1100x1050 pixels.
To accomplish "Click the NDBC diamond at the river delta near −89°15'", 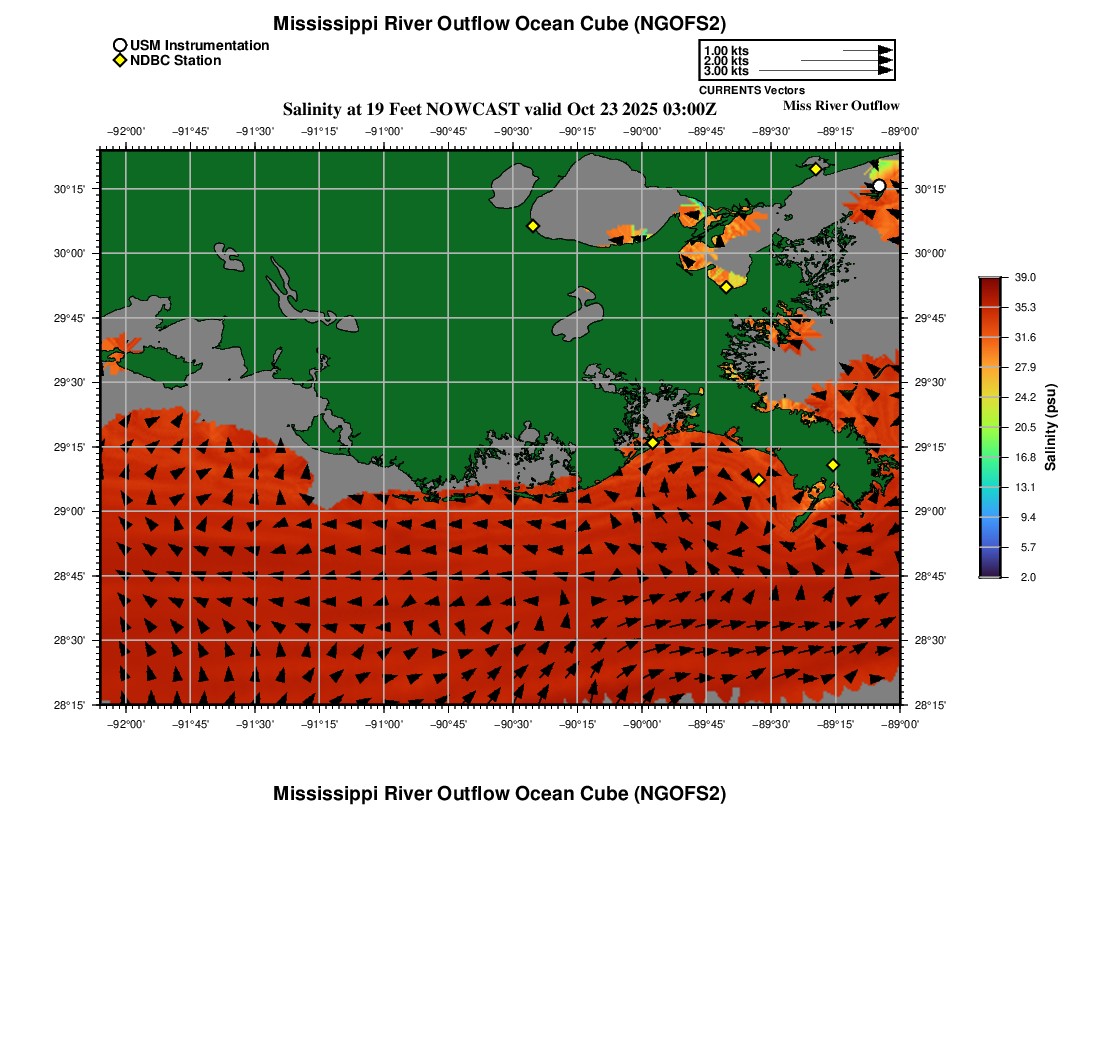I will click(833, 465).
